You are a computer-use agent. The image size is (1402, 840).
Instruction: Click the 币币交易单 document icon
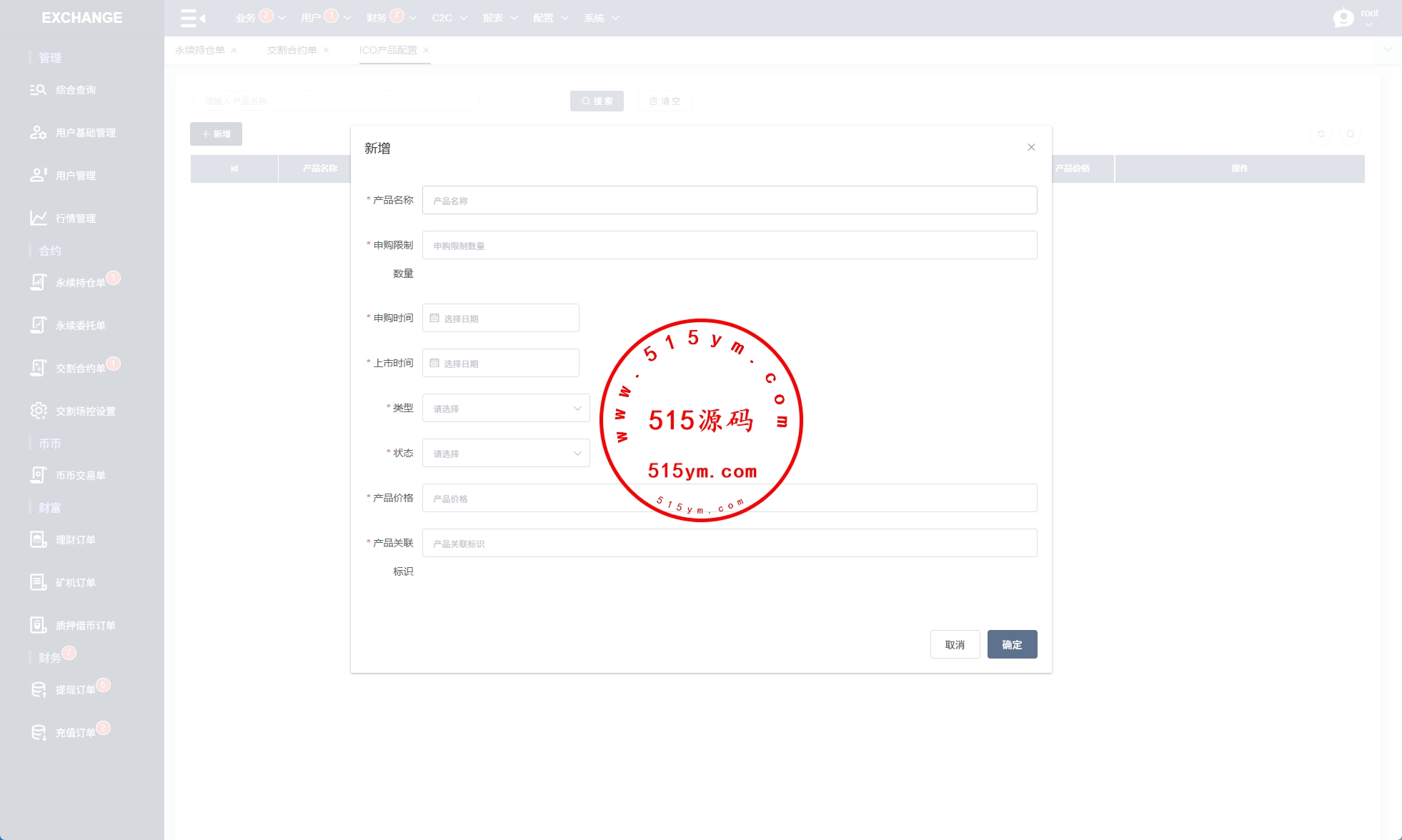point(38,475)
